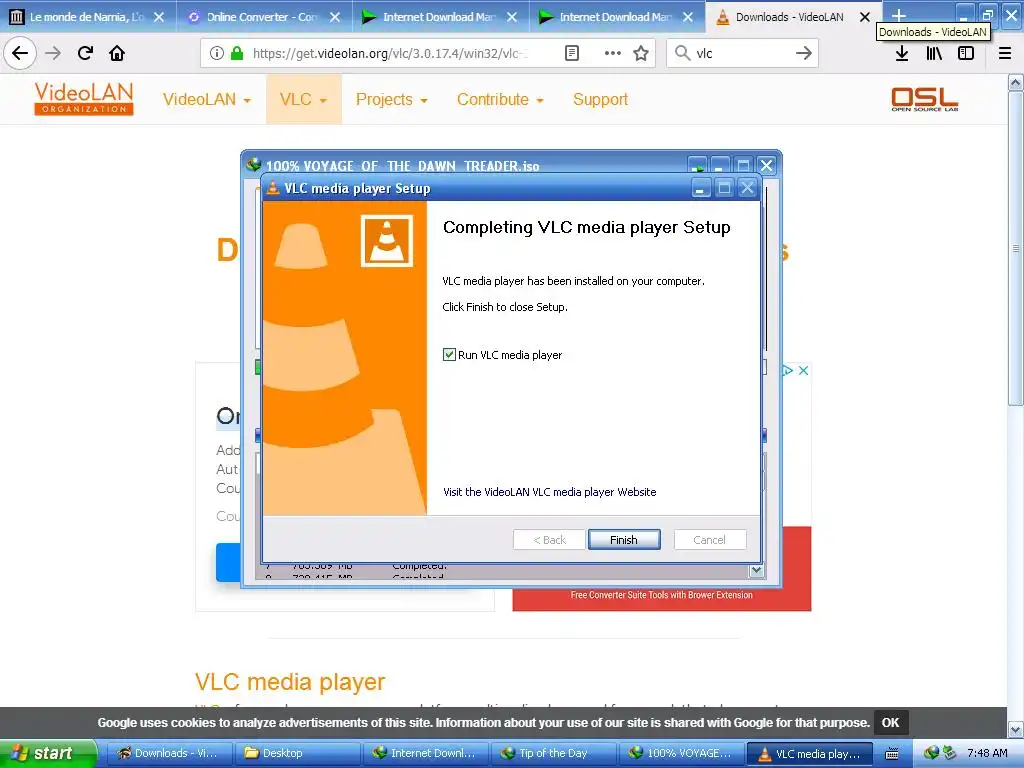Open the VLC media player heading link
The height and width of the screenshot is (768, 1024).
[289, 681]
